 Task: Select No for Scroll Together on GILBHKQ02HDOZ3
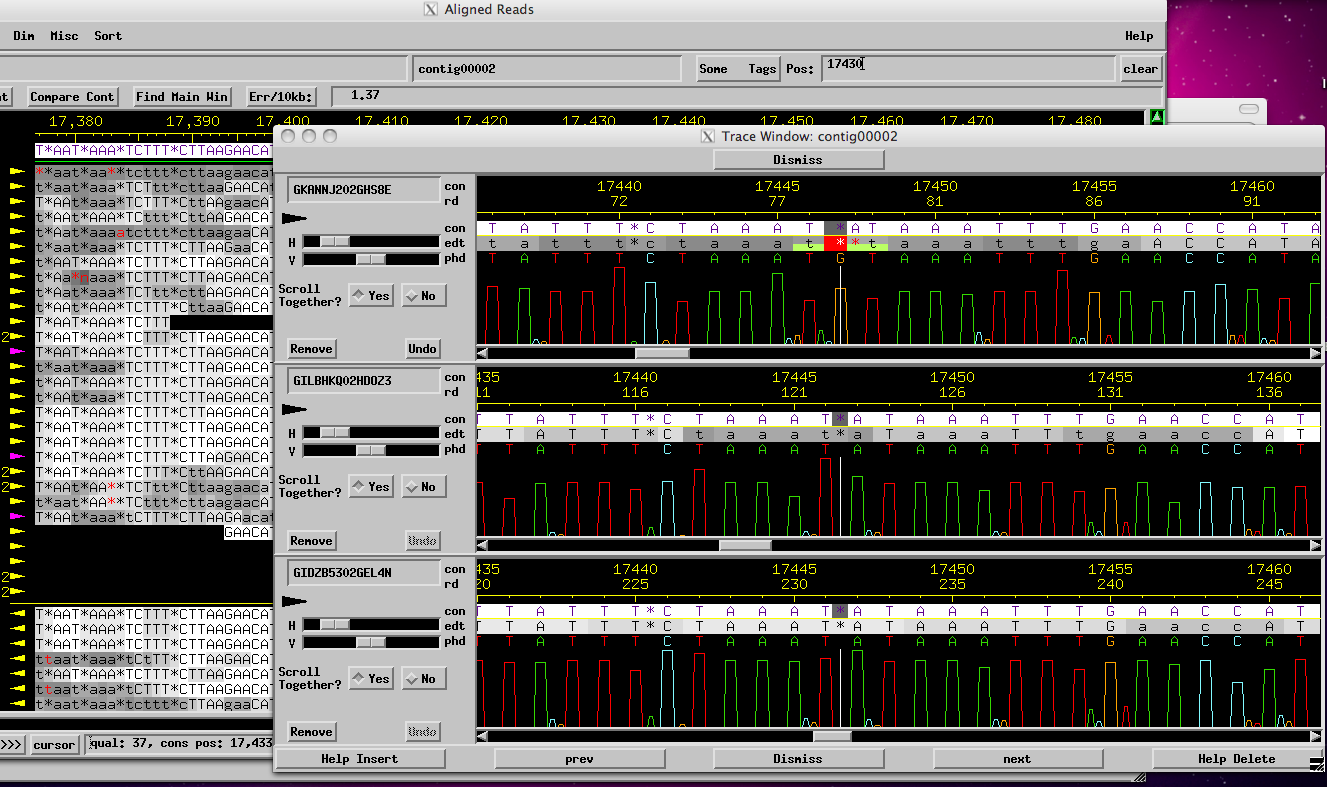click(x=421, y=487)
